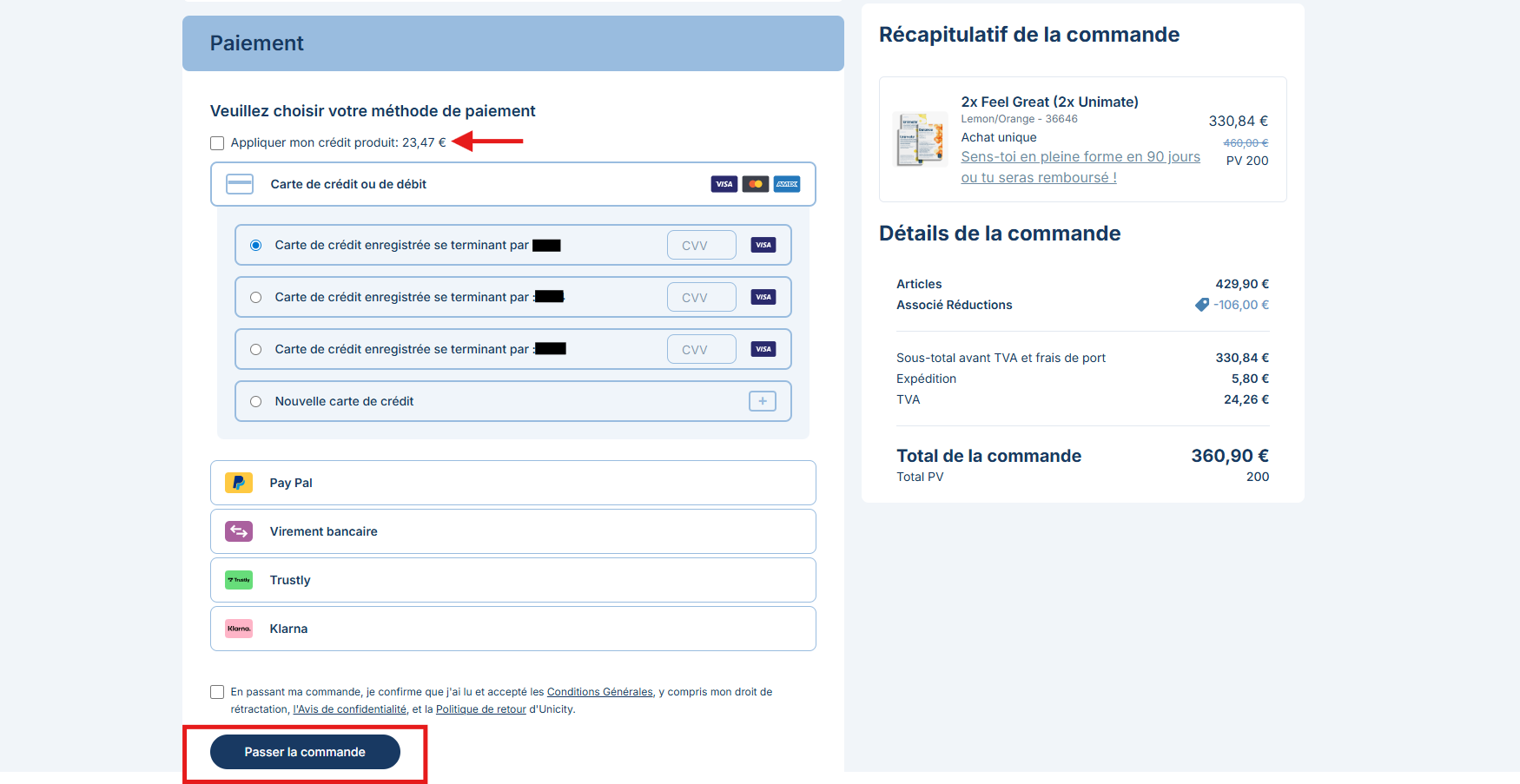The image size is (1520, 784).
Task: Select the second saved credit card radio
Action: (x=256, y=297)
